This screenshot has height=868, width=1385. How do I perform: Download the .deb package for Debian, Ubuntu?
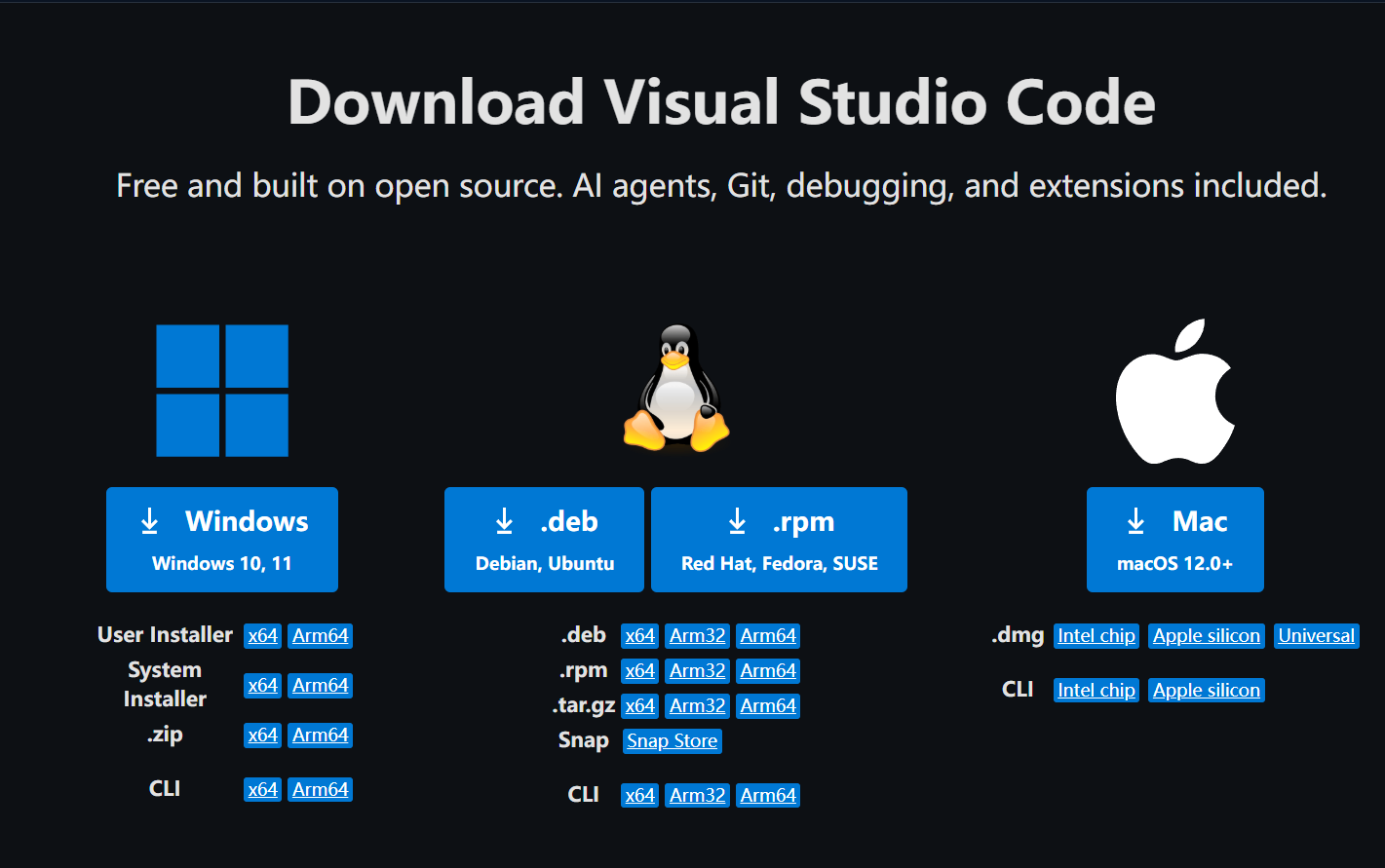click(x=544, y=540)
